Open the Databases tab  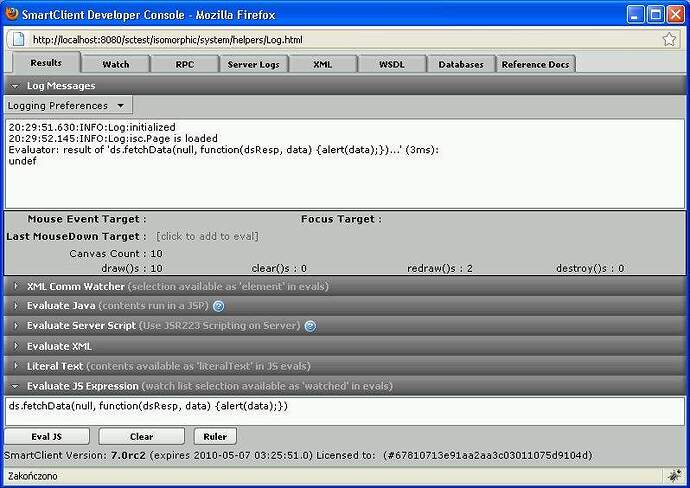461,64
